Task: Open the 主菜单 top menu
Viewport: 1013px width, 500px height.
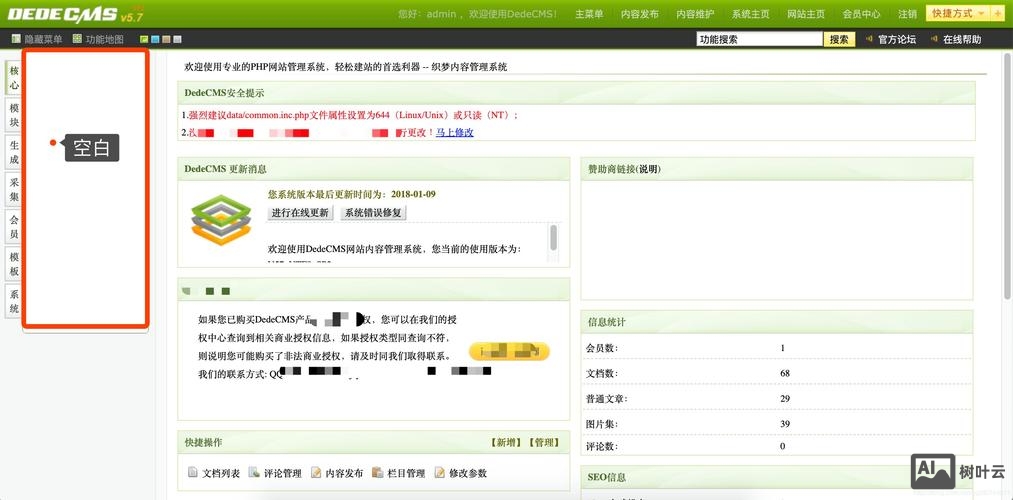Action: coord(589,14)
